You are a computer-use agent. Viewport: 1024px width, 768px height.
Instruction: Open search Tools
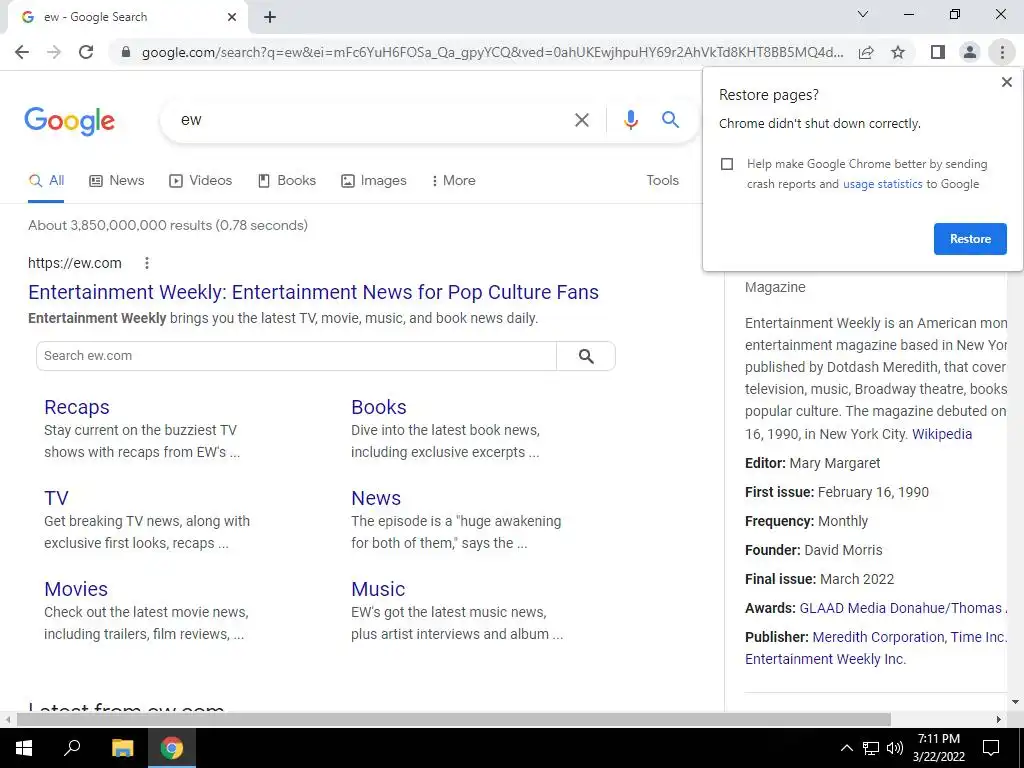tap(662, 181)
